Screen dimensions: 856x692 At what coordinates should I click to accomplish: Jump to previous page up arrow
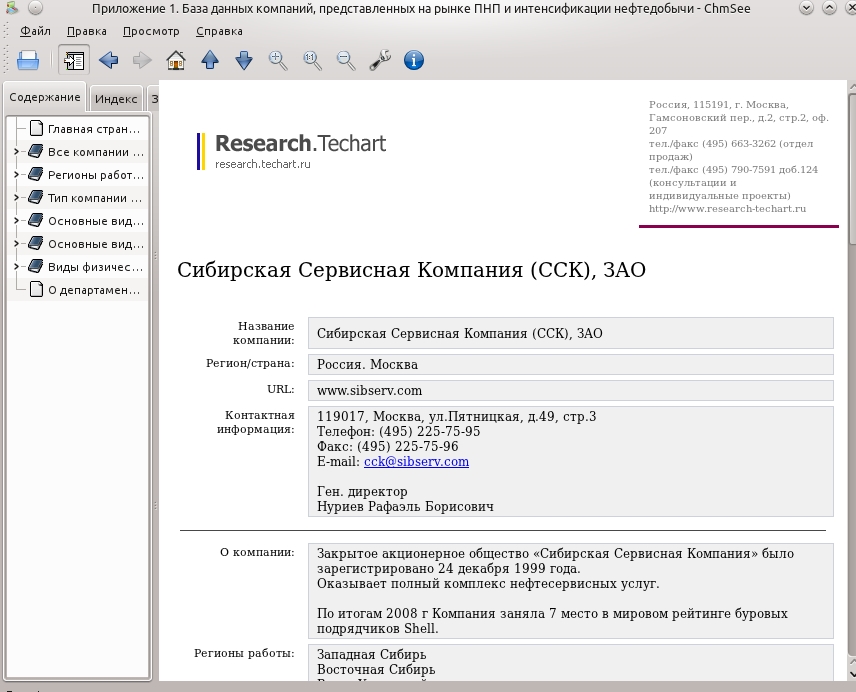coord(210,60)
